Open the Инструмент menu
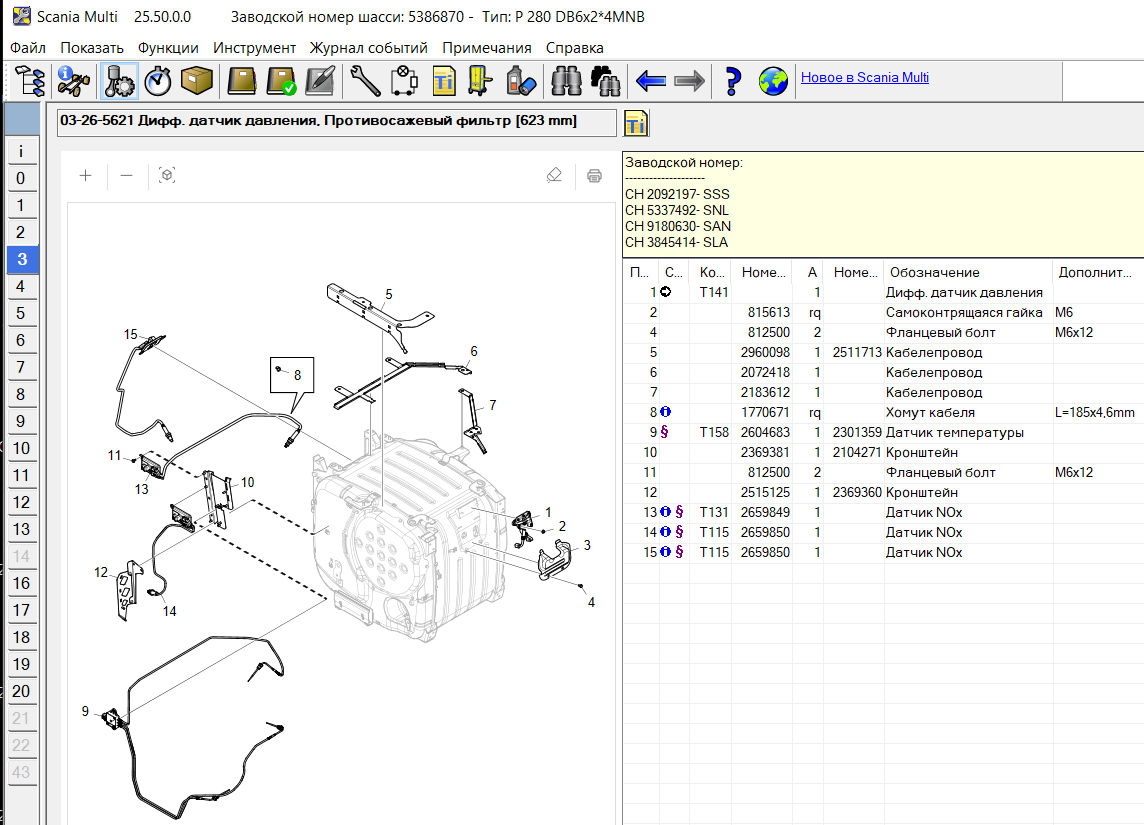Viewport: 1144px width, 825px height. coord(255,48)
